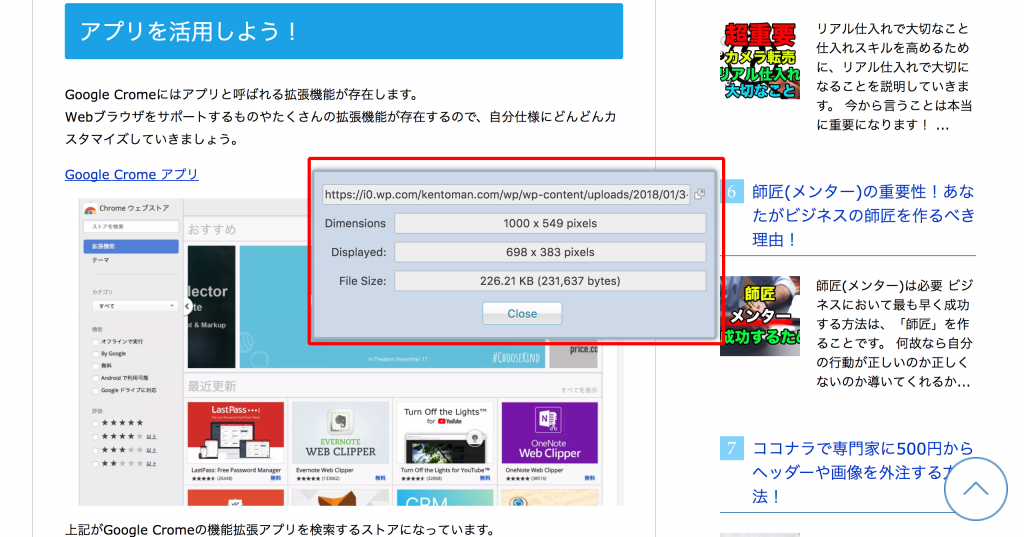This screenshot has width=1024, height=537.
Task: Open the ココナラで専門家に500円から article link
Action: pos(863,472)
